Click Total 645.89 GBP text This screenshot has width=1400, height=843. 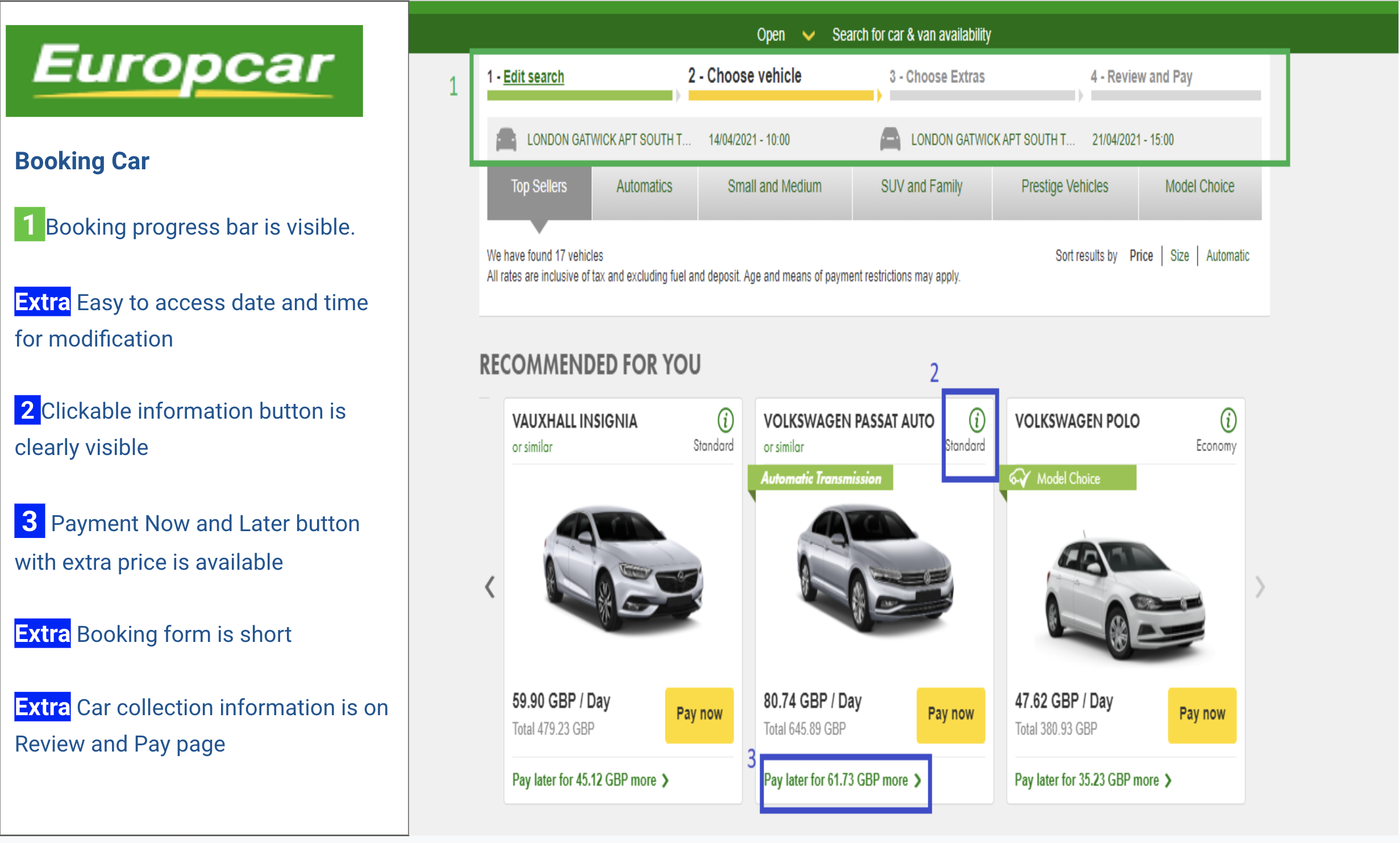click(x=805, y=729)
